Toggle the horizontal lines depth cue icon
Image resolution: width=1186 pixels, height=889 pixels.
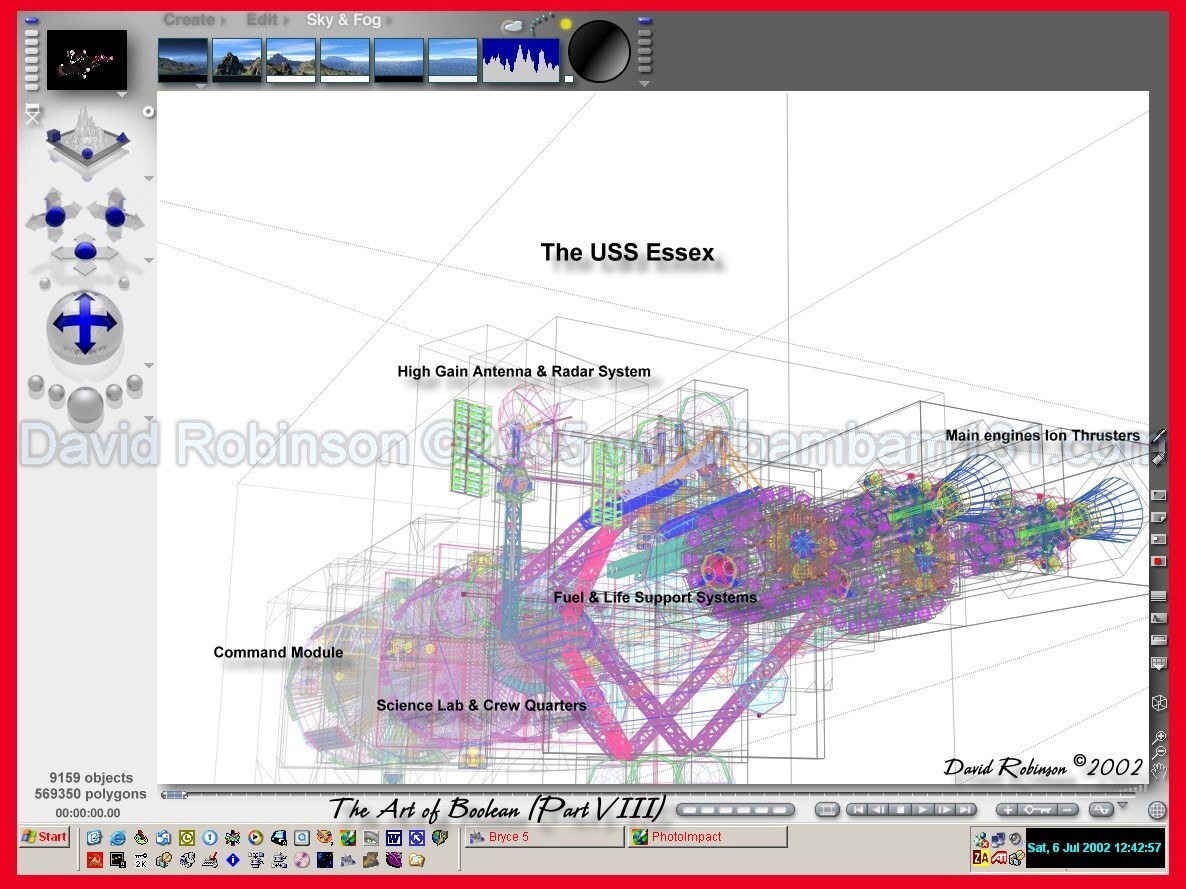pyautogui.click(x=1158, y=596)
